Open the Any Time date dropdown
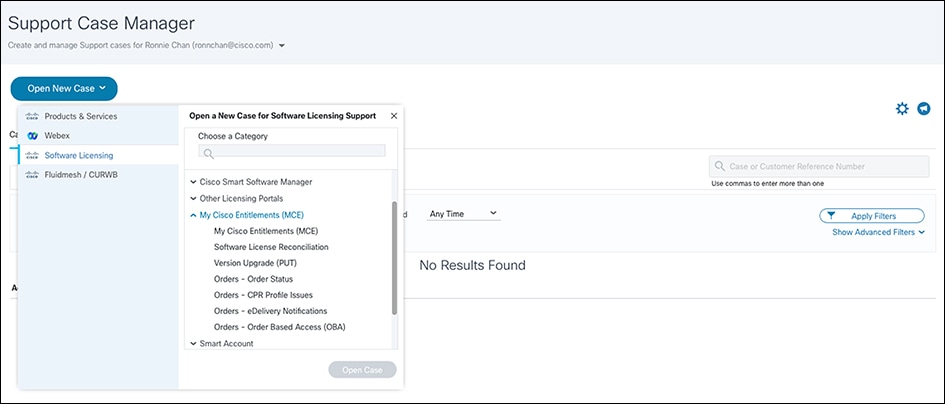The width and height of the screenshot is (945, 404). (463, 213)
